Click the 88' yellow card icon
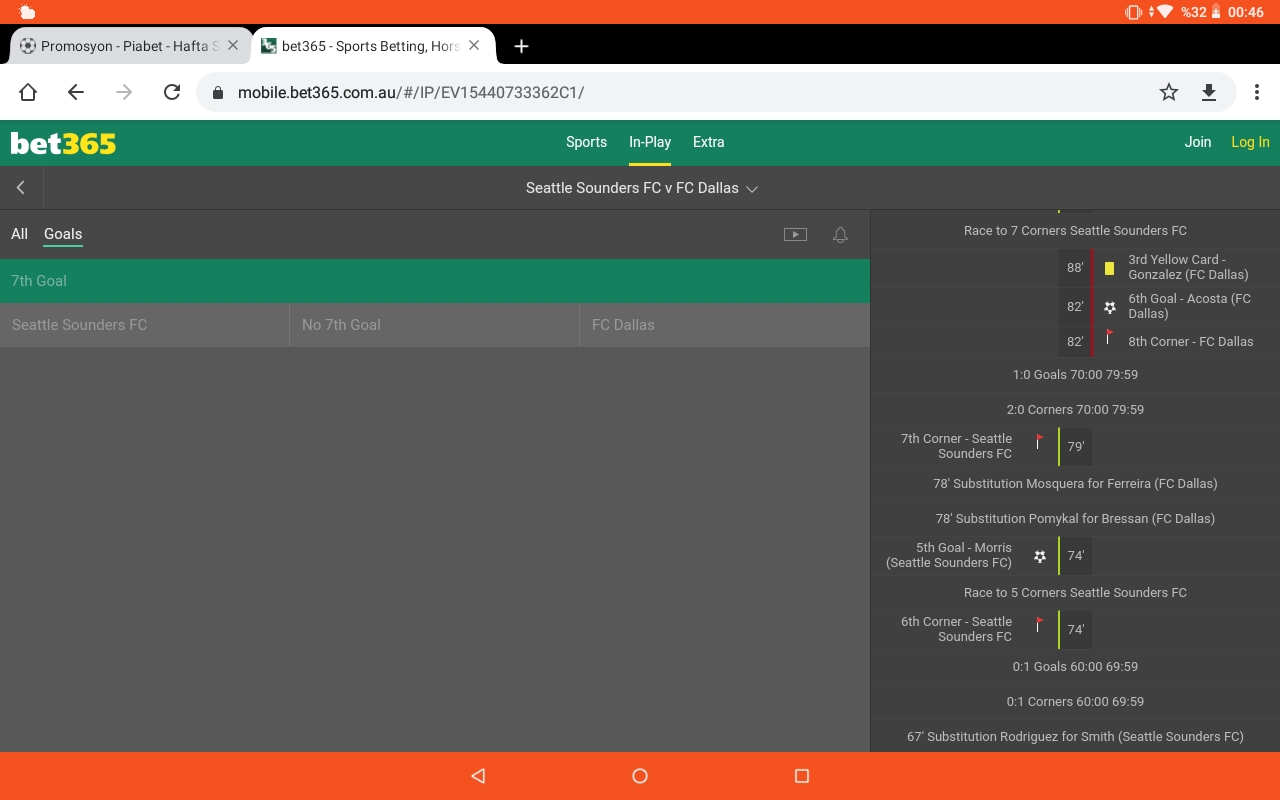The width and height of the screenshot is (1280, 800). 1109,268
